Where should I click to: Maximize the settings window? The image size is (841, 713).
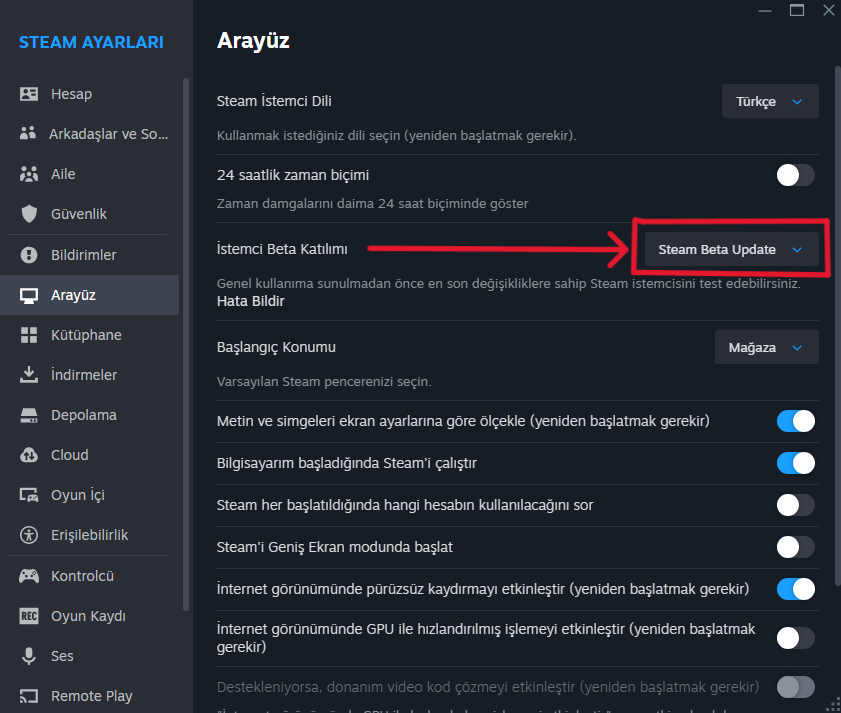(x=797, y=10)
